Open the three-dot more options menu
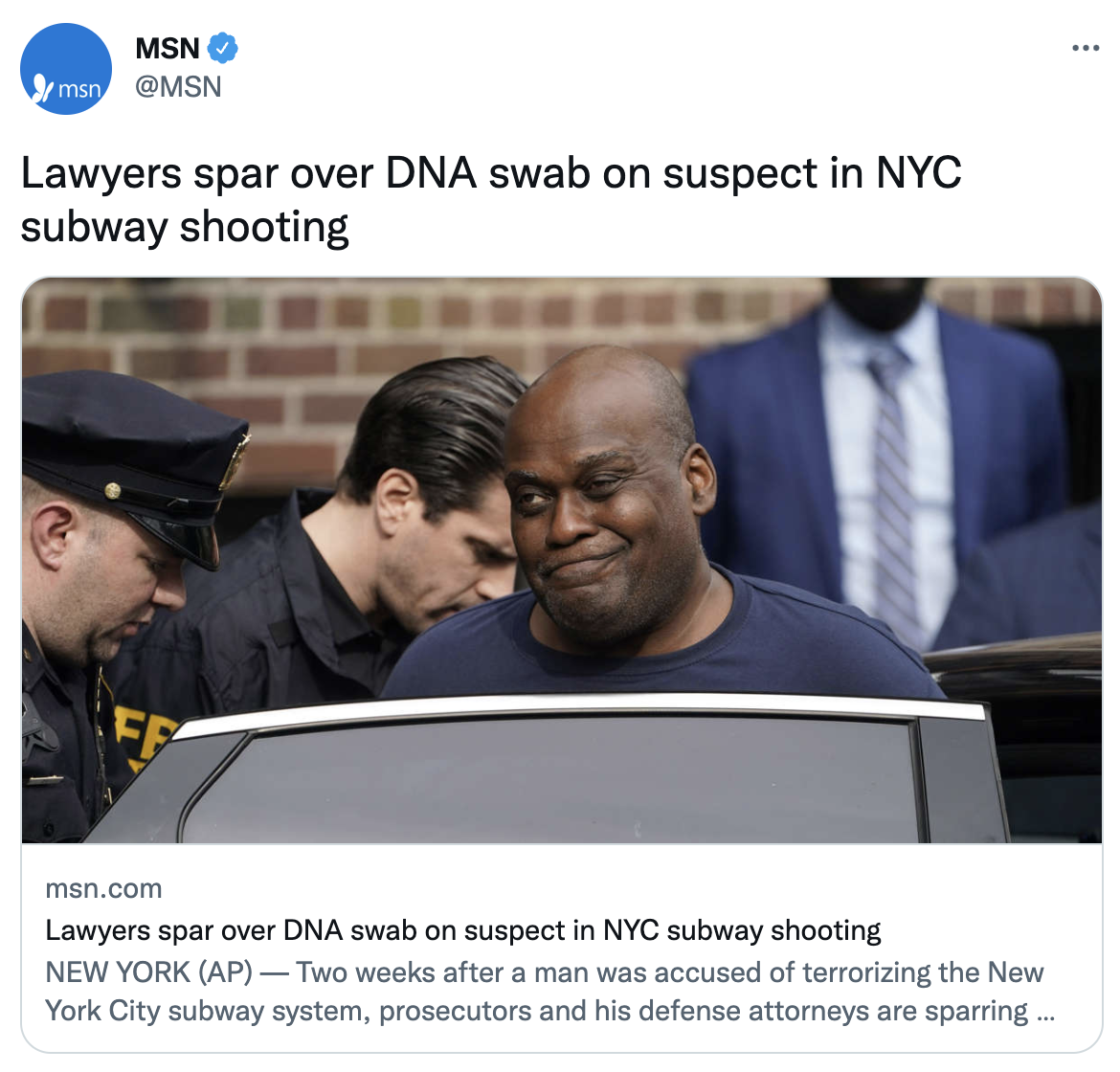The height and width of the screenshot is (1072, 1120). tap(1085, 48)
